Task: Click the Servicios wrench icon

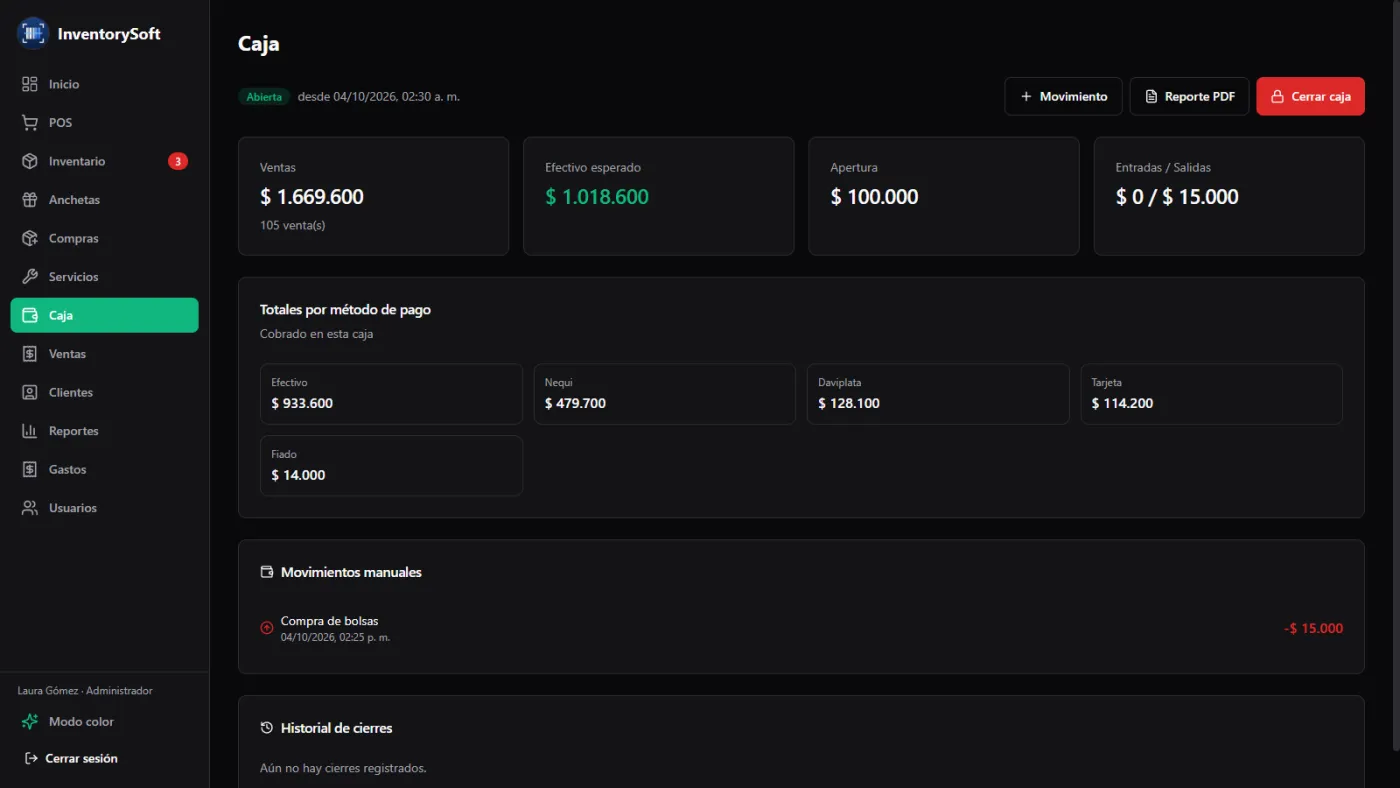Action: click(30, 277)
